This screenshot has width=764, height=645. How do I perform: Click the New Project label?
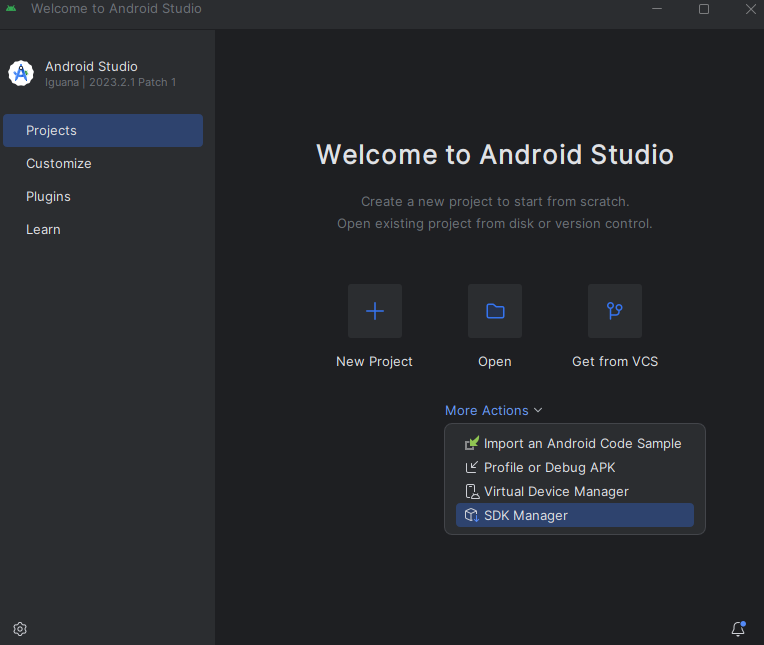coord(374,361)
